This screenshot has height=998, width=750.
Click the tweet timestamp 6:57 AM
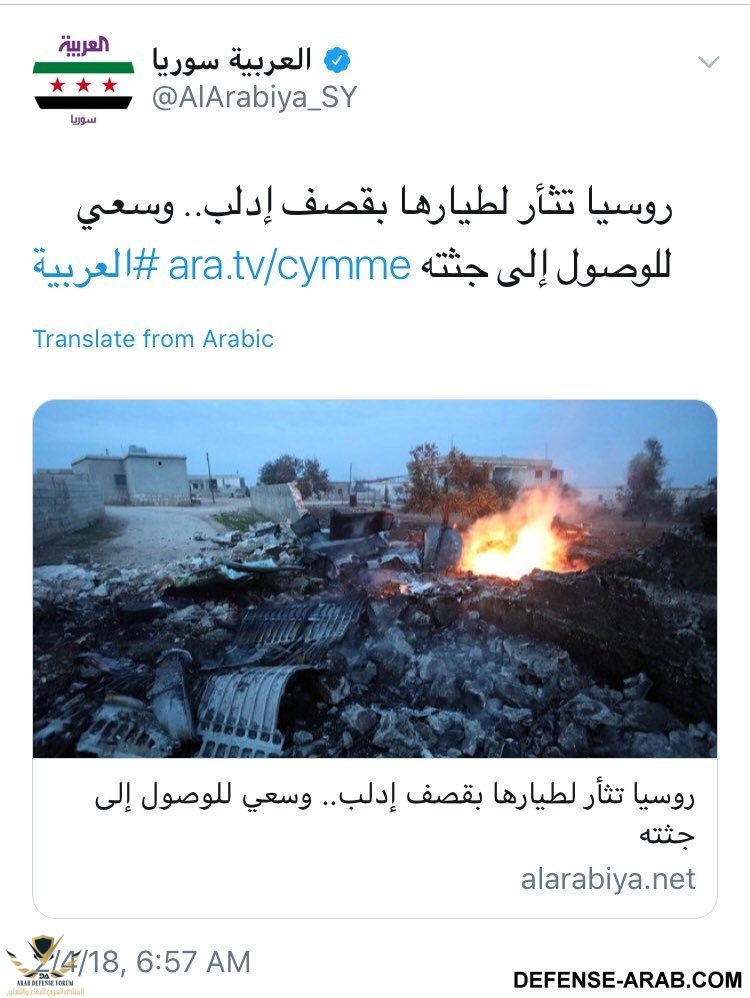[194, 962]
